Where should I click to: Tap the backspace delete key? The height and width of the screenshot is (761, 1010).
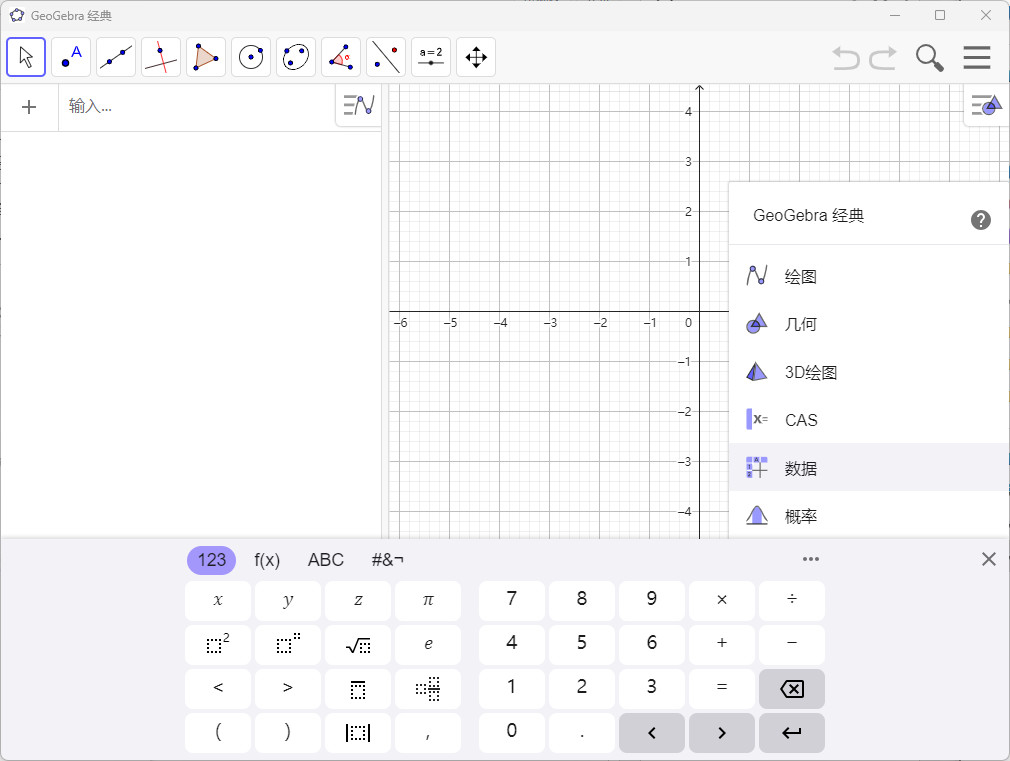(x=792, y=688)
